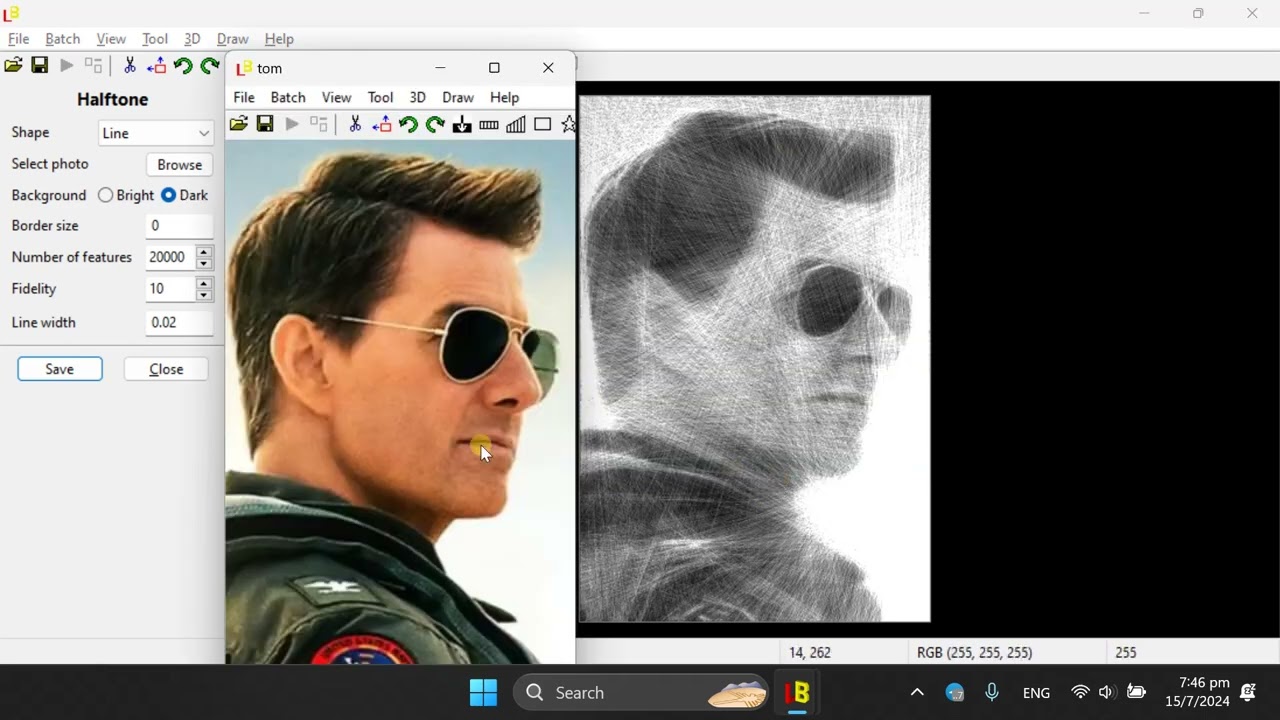
Task: Click Save disk icon in main window toolbar
Action: pyautogui.click(x=40, y=66)
